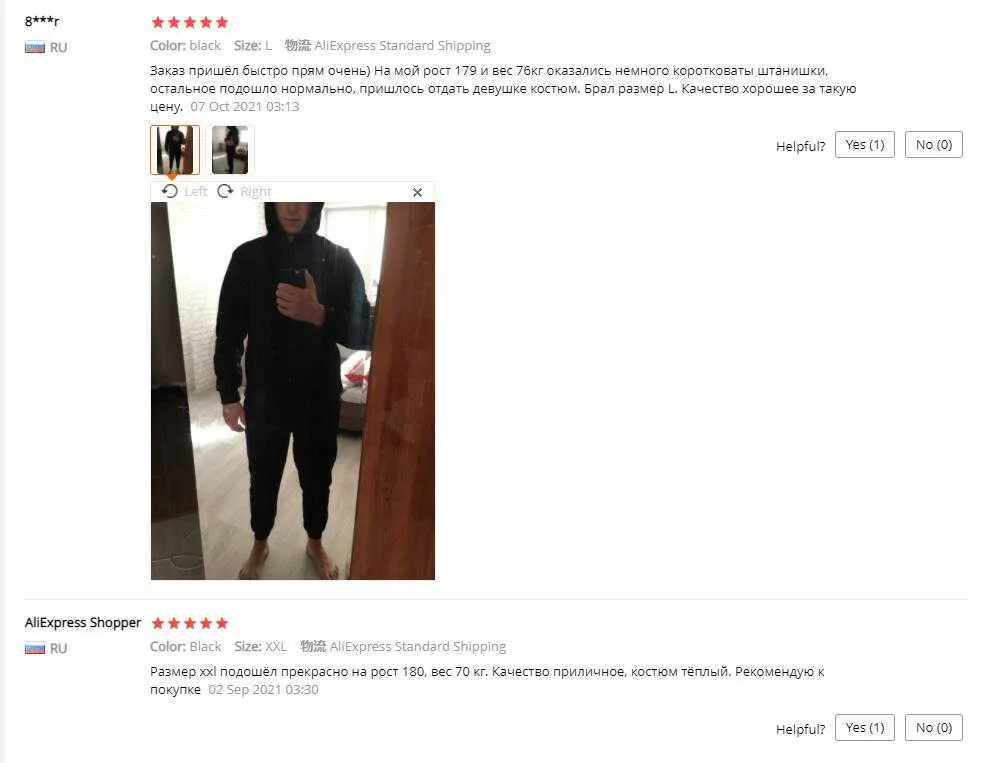The width and height of the screenshot is (985, 763).
Task: Click the Russian flag under AliExpress Shopper
Action: [35, 648]
